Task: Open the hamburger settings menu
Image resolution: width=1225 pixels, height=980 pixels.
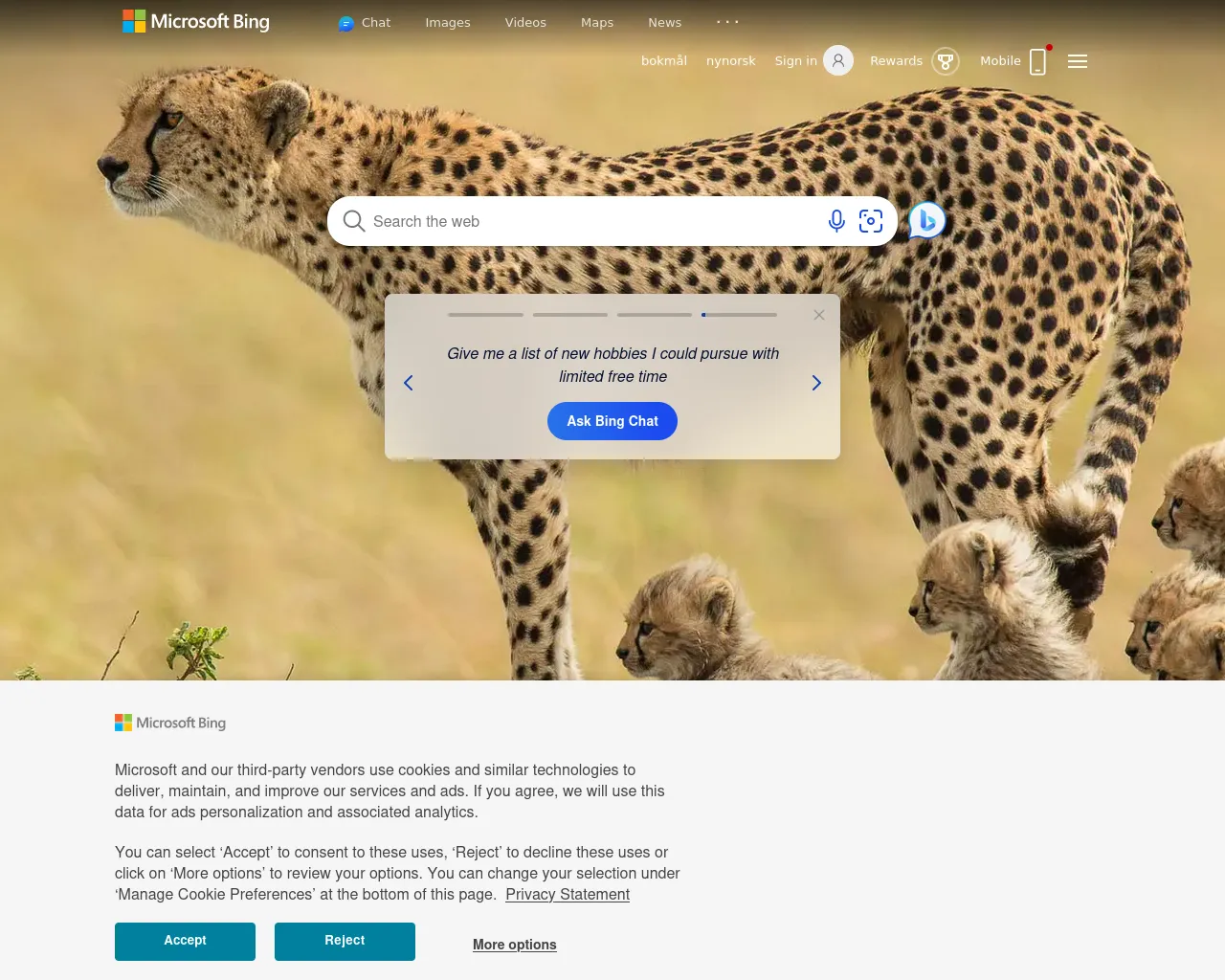Action: click(x=1078, y=61)
